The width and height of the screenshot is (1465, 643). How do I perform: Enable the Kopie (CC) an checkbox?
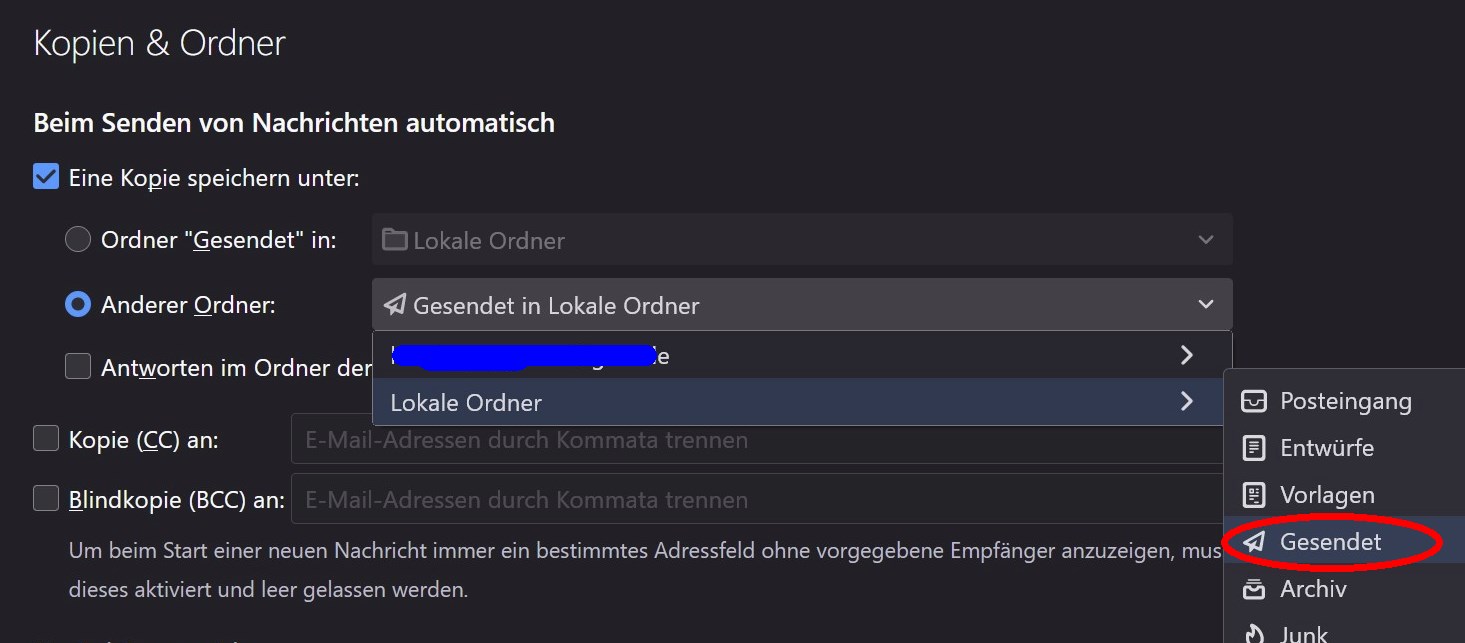pos(46,439)
